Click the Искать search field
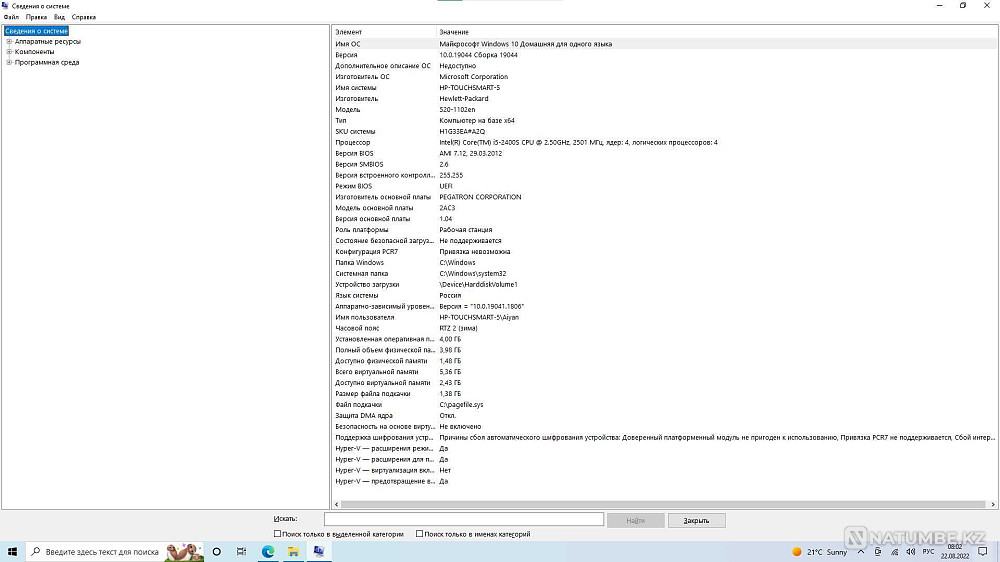1000x562 pixels. tap(464, 519)
